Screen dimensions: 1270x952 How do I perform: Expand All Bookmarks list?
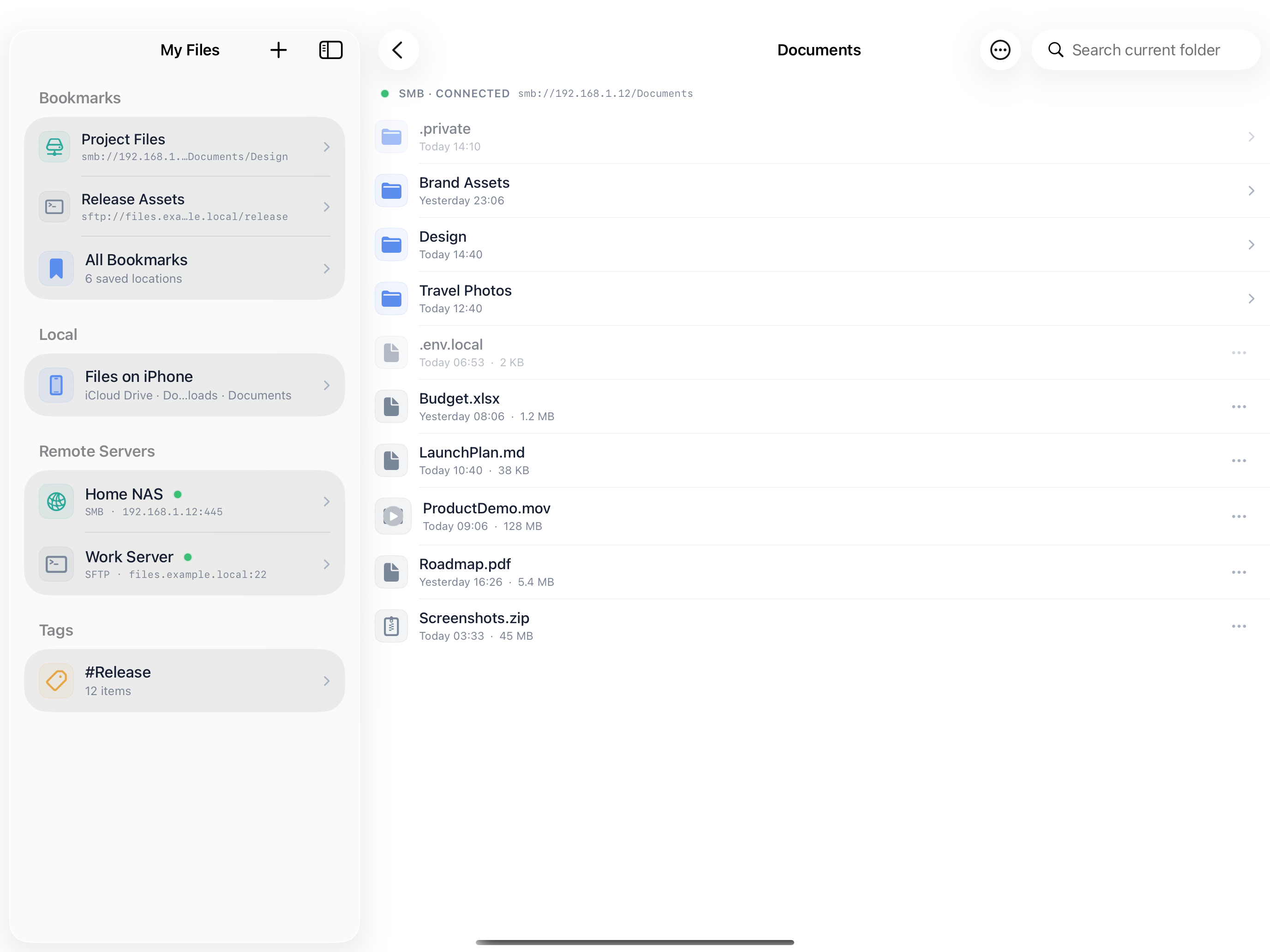(x=184, y=268)
